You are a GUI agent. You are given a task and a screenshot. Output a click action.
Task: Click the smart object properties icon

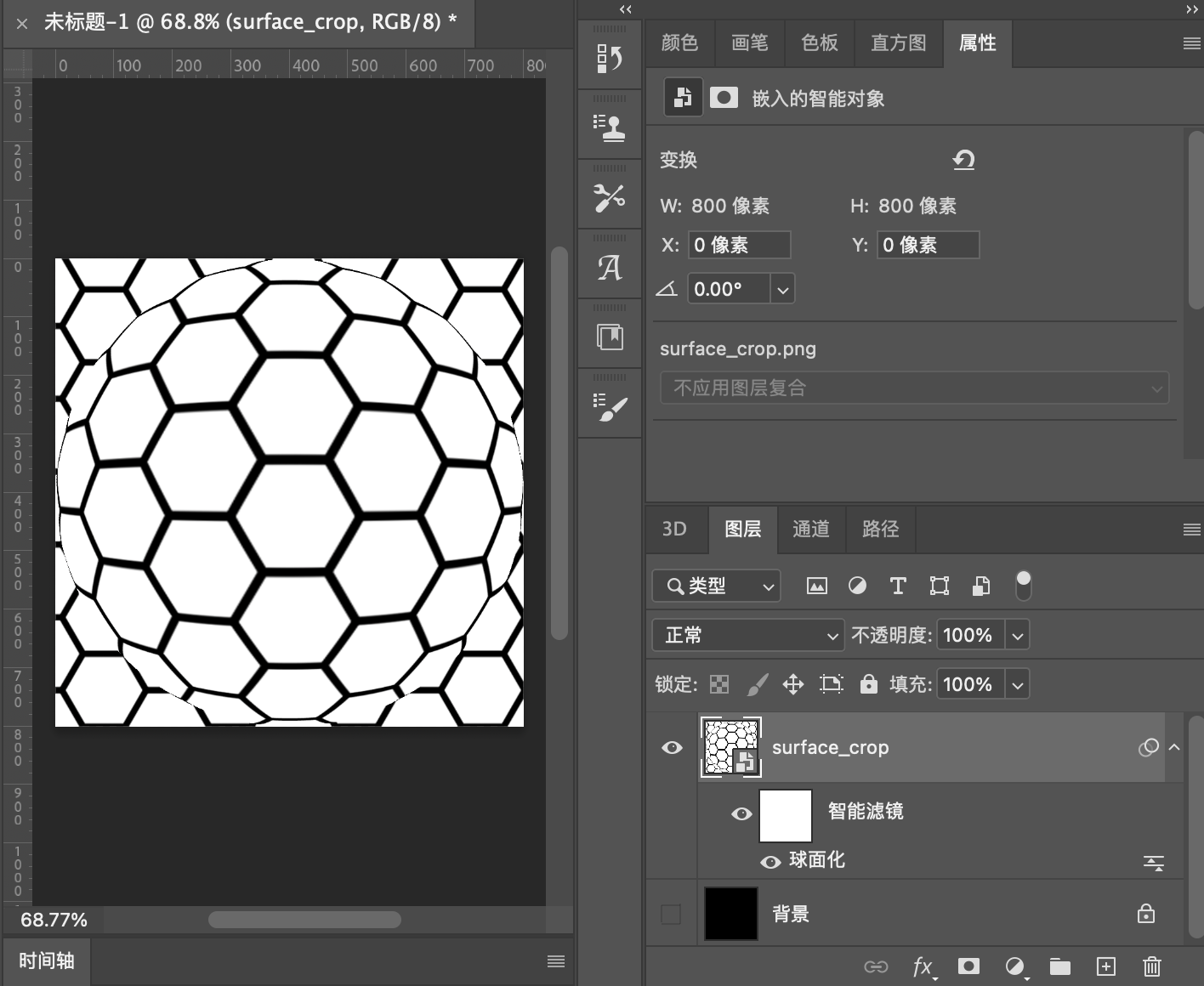point(683,98)
